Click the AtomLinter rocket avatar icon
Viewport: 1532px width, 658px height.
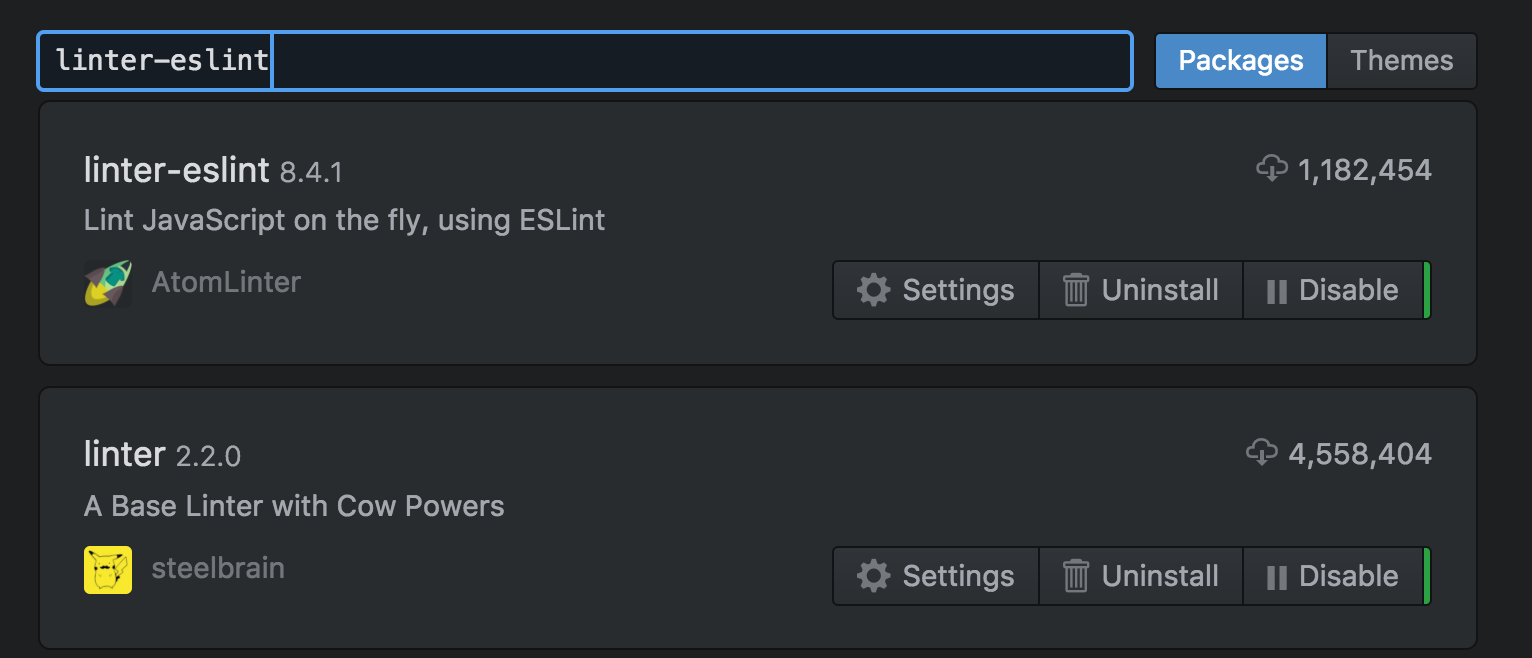pyautogui.click(x=108, y=283)
